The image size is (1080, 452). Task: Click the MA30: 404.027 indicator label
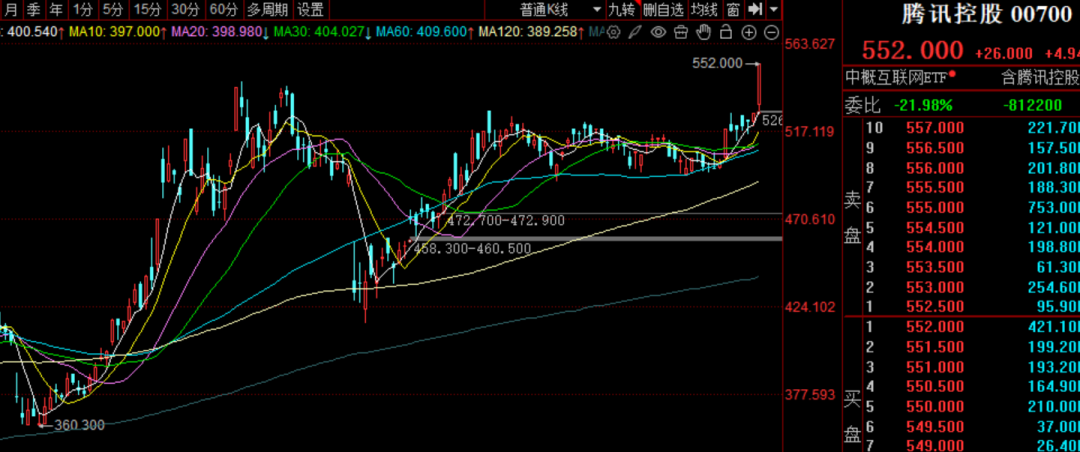323,32
